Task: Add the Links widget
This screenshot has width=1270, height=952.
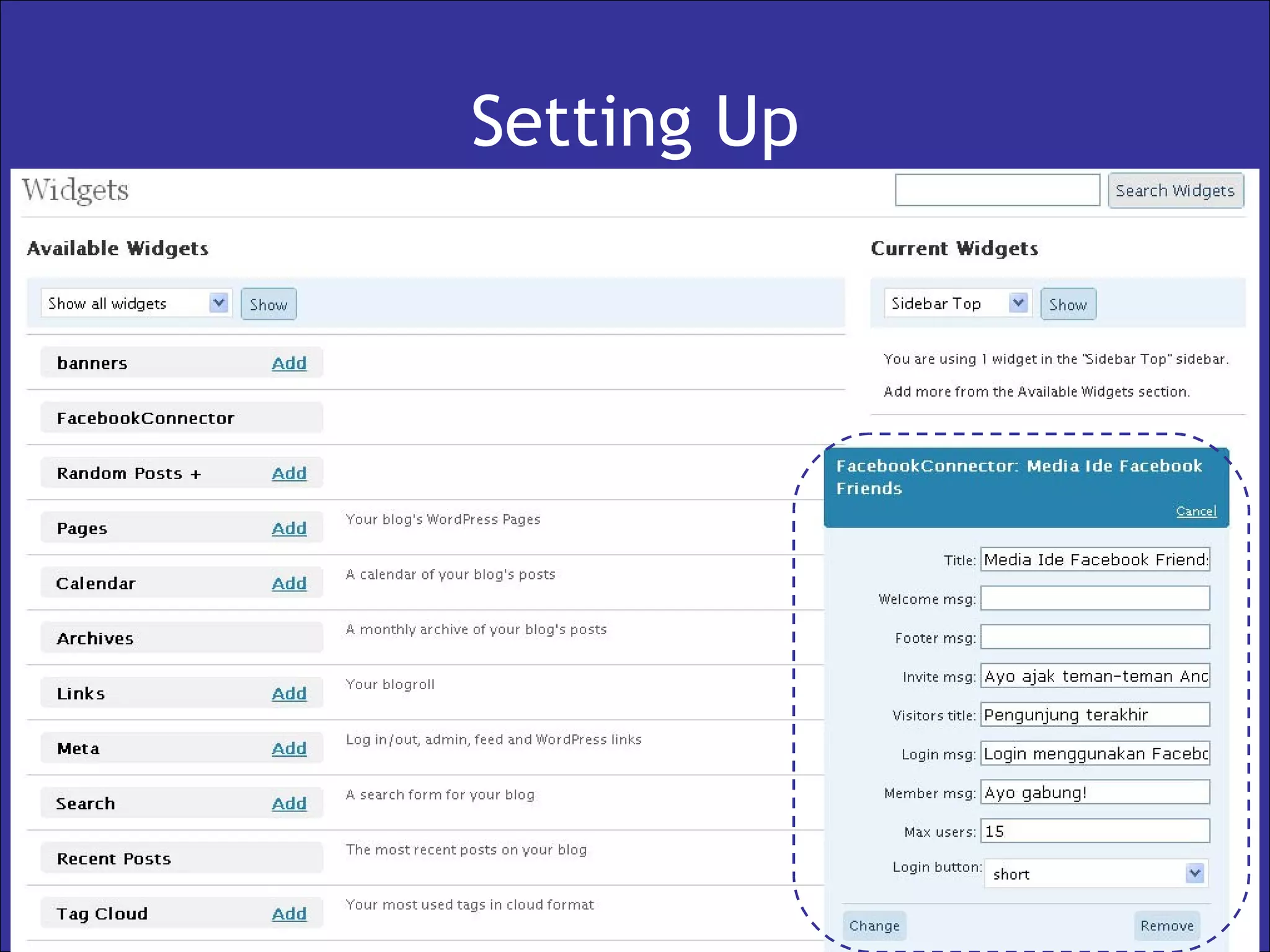Action: point(289,694)
